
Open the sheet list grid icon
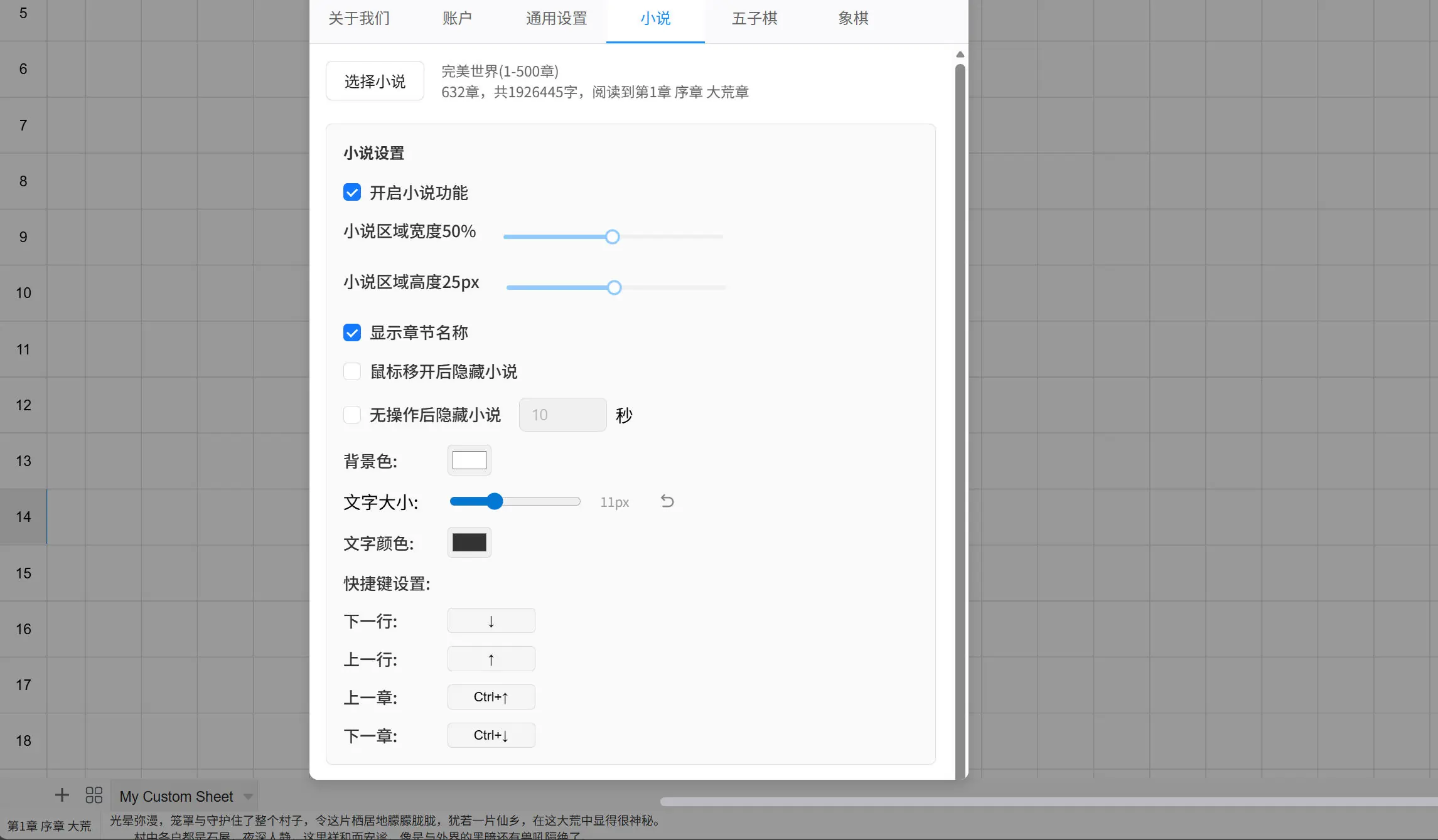point(94,795)
